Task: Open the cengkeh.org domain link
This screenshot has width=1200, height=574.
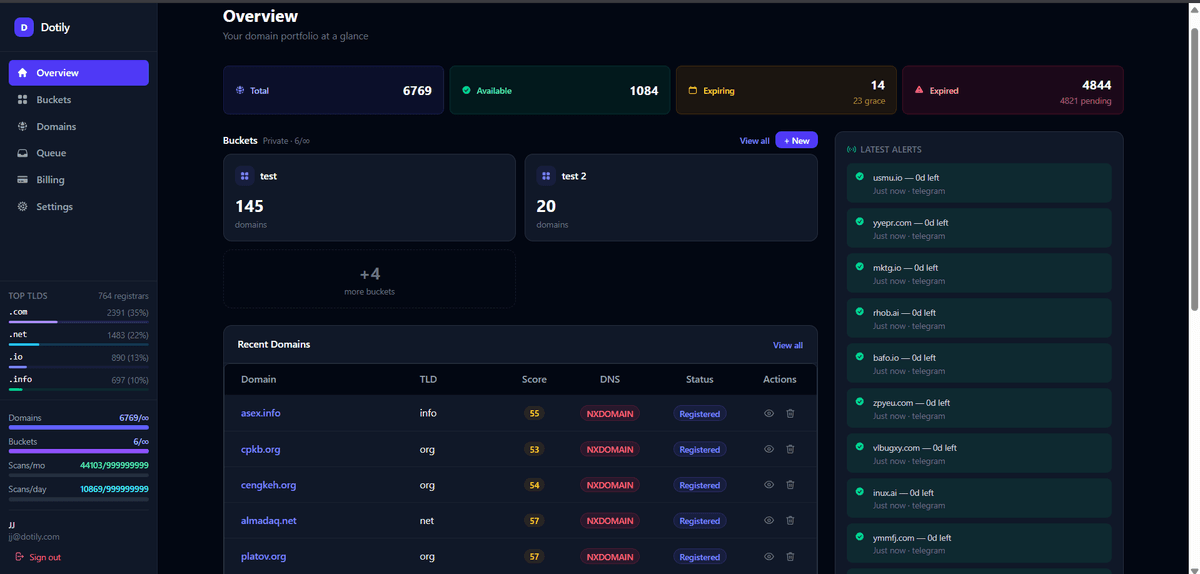Action: (x=269, y=485)
